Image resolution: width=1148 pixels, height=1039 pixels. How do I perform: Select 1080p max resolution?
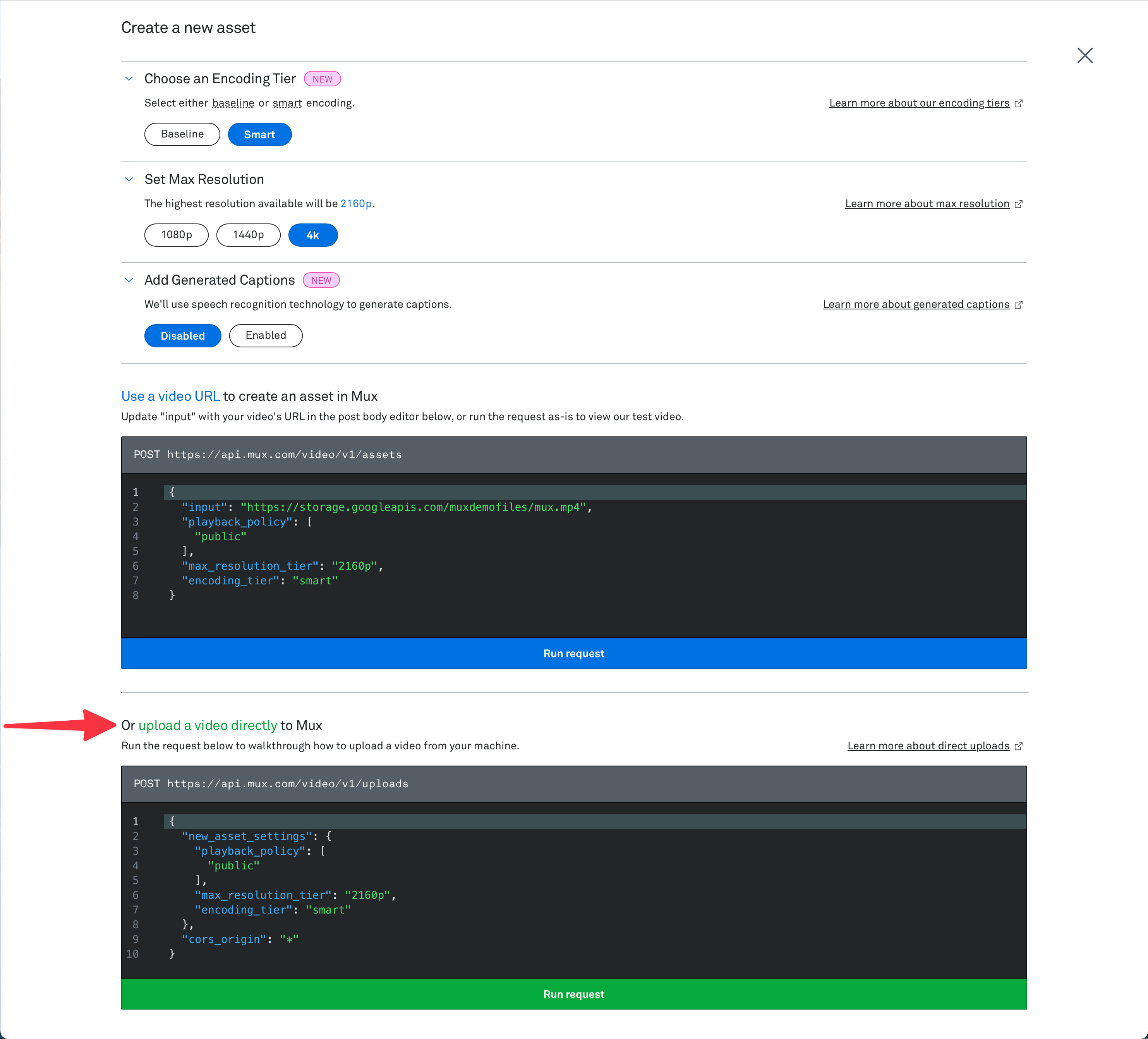tap(176, 235)
